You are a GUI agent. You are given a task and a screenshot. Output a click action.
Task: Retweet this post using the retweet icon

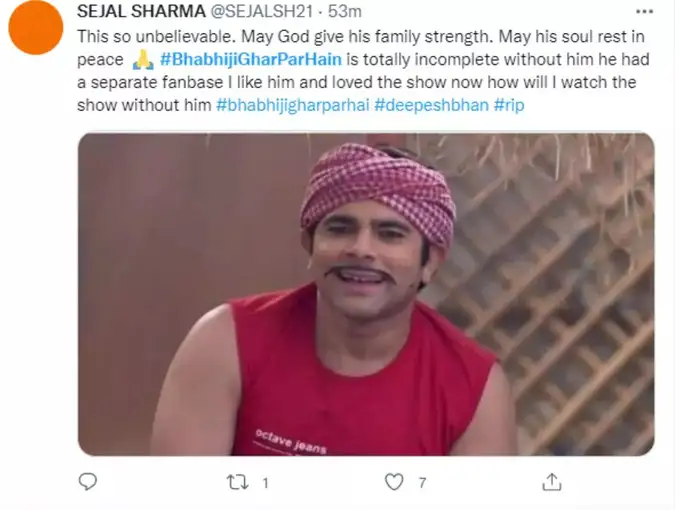(238, 482)
